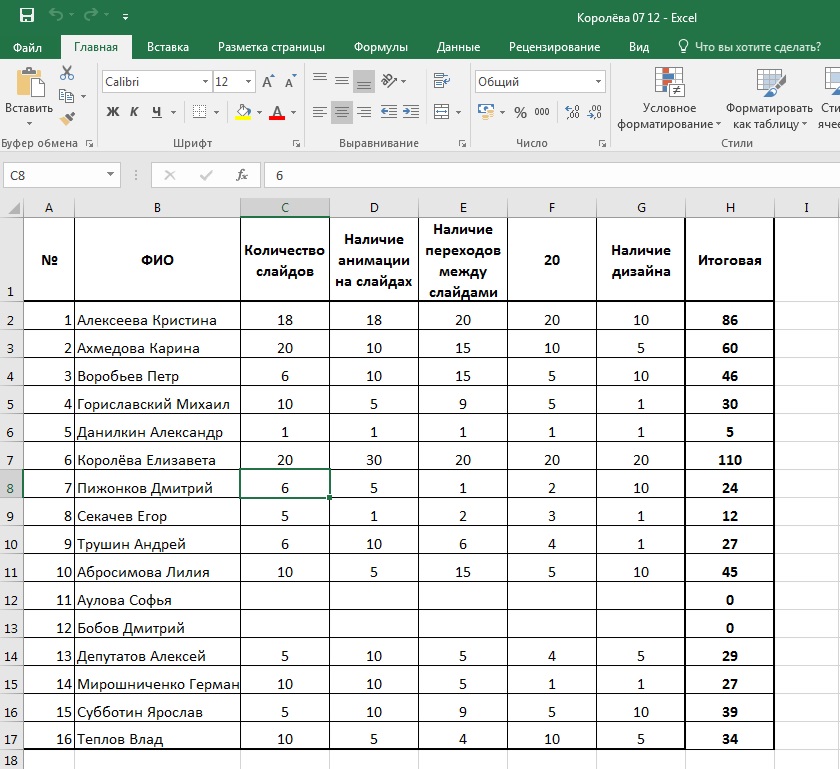Click the Cut scissors icon
Screen dimensions: 840x769
(67, 72)
